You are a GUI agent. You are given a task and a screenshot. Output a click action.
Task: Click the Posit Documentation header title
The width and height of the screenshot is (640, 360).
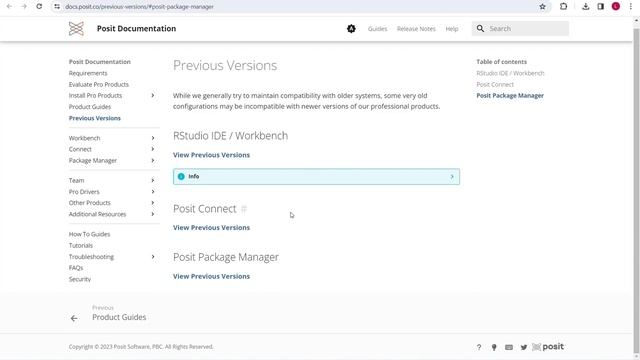point(136,29)
